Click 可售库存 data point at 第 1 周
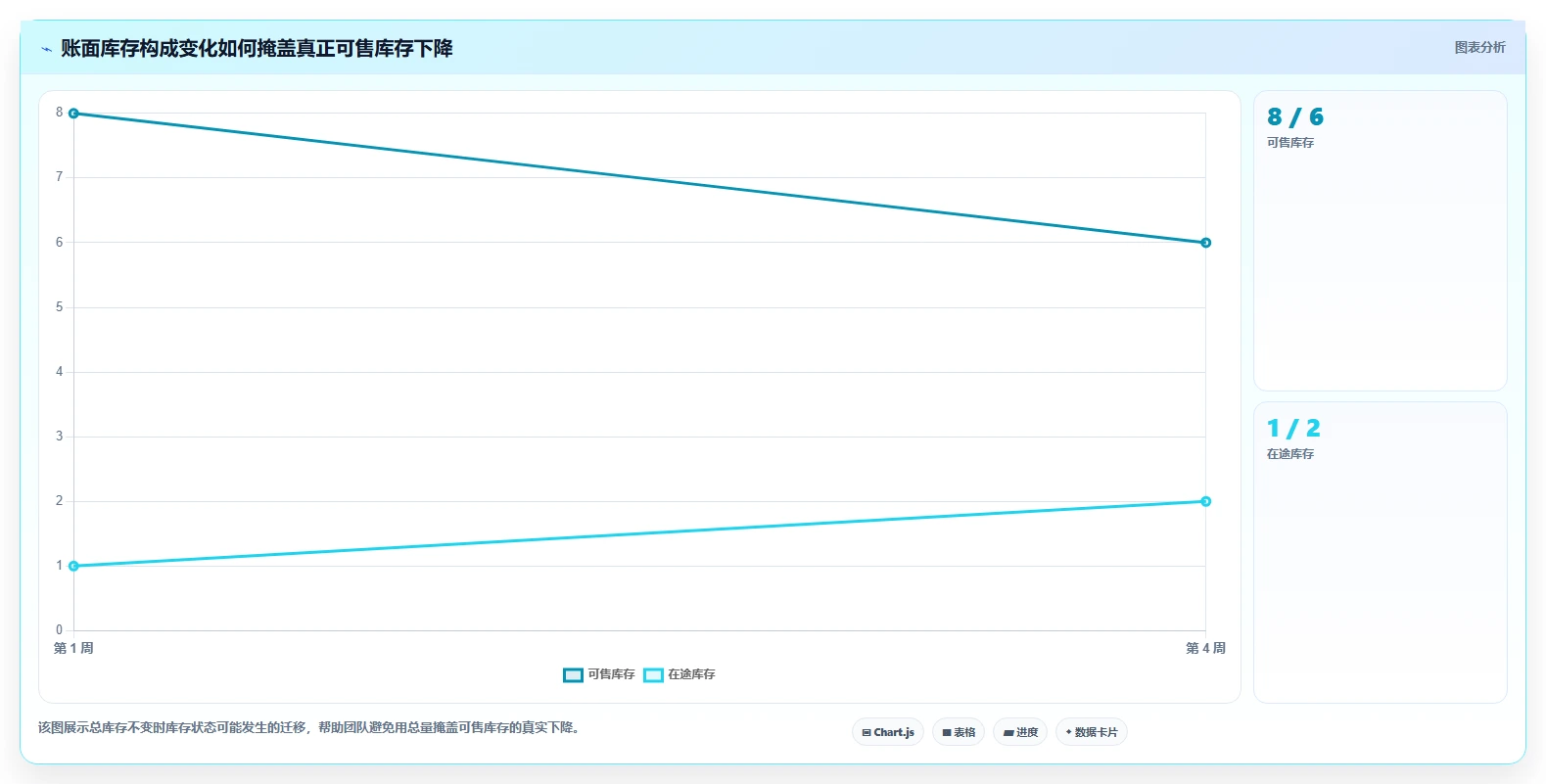Image resolution: width=1546 pixels, height=784 pixels. click(x=73, y=114)
